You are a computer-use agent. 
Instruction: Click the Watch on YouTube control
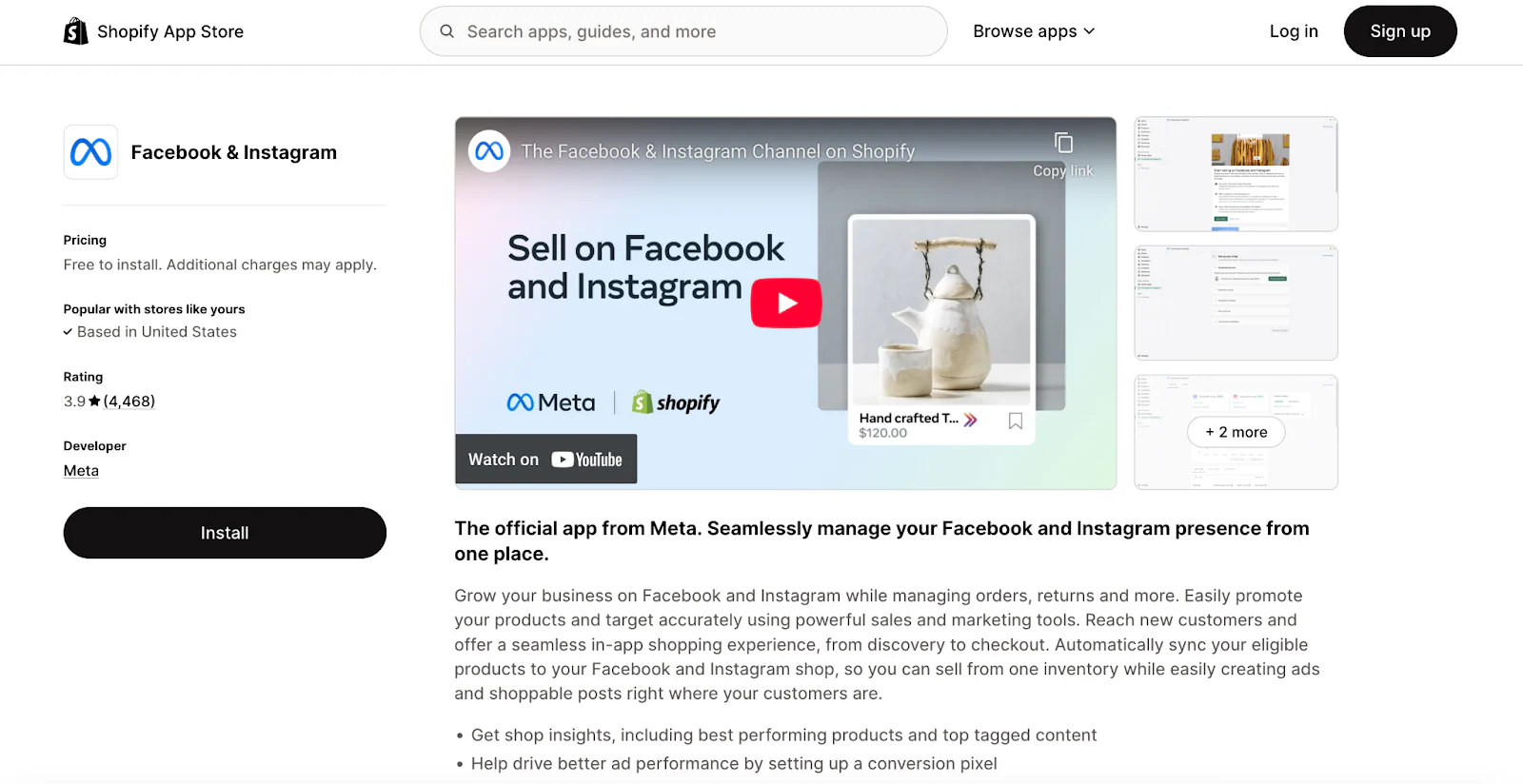click(545, 459)
